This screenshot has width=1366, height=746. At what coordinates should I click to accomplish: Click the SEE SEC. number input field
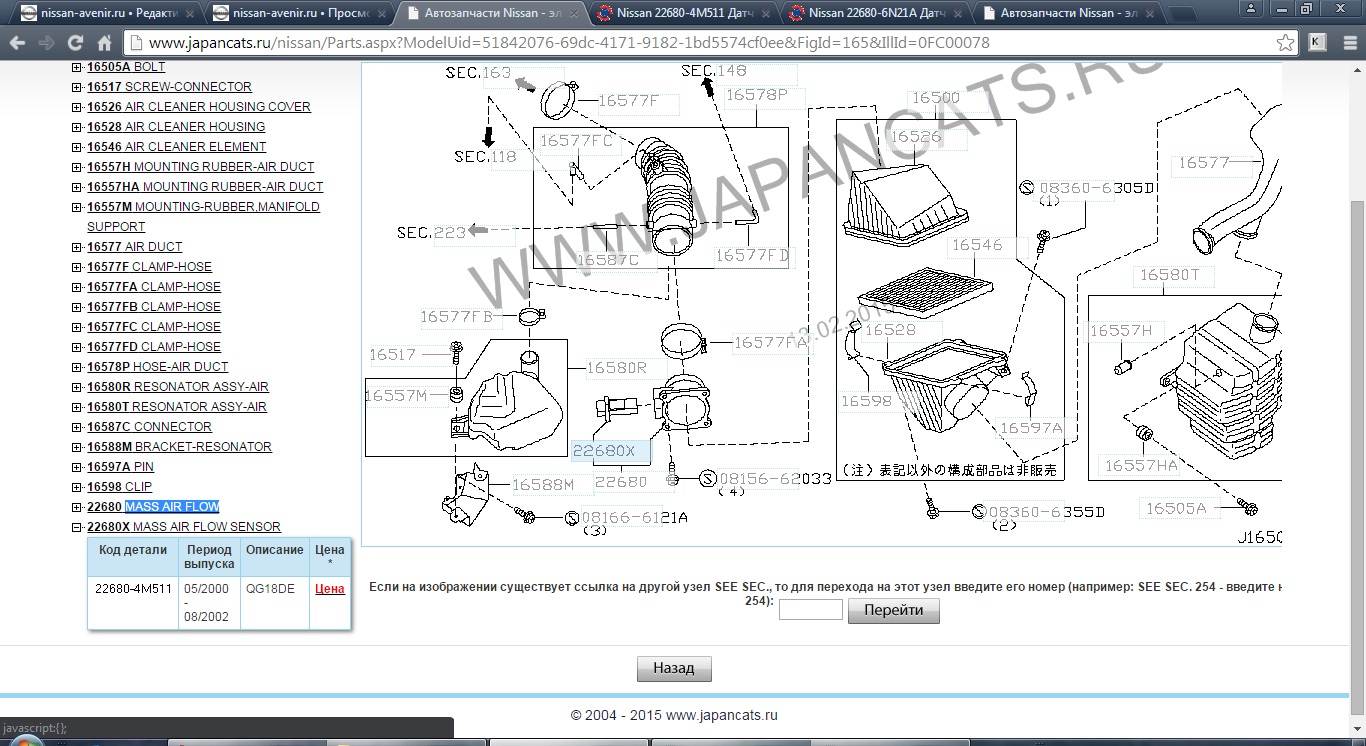coord(810,610)
